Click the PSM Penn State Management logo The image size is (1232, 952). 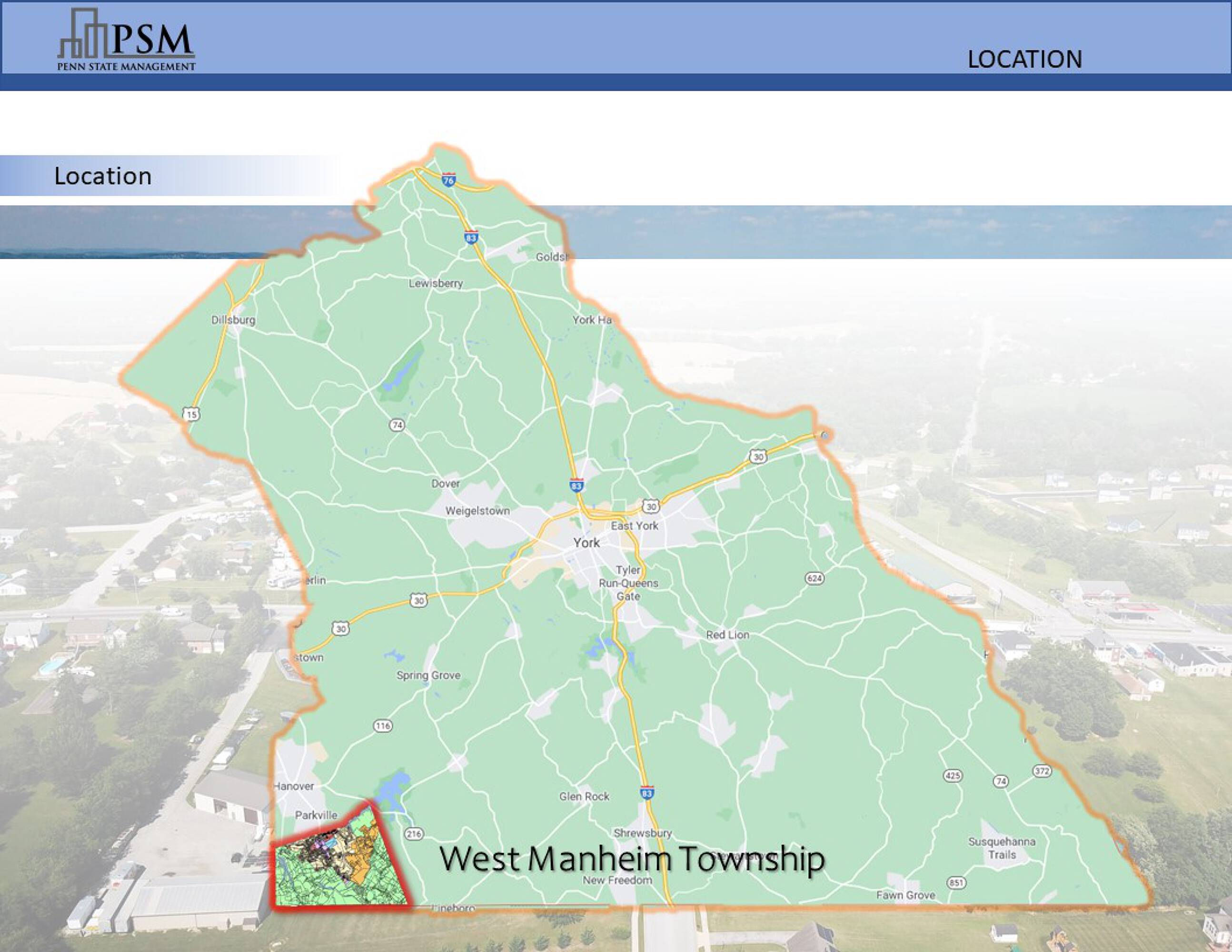click(x=126, y=40)
